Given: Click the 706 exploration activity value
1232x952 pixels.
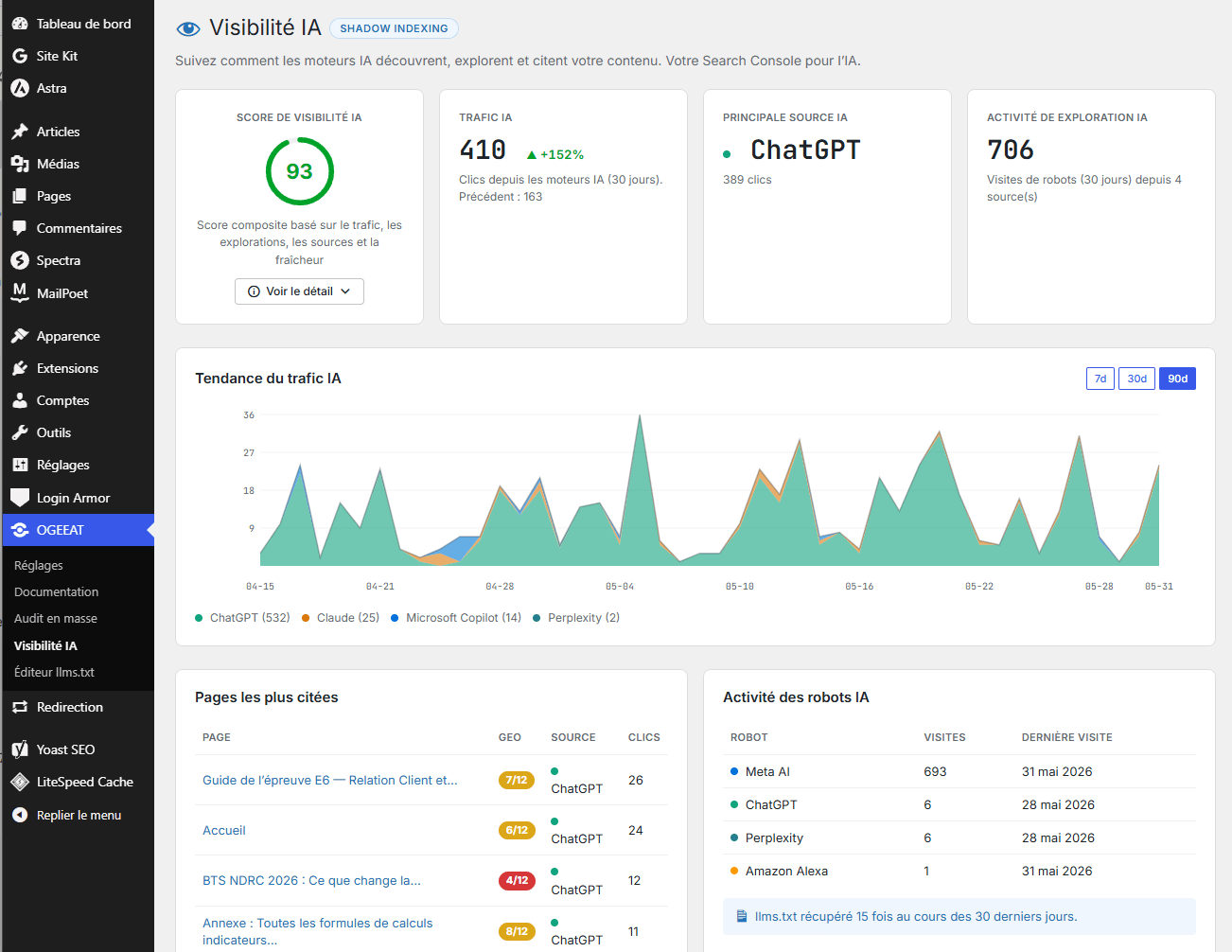Looking at the screenshot, I should pos(1011,150).
